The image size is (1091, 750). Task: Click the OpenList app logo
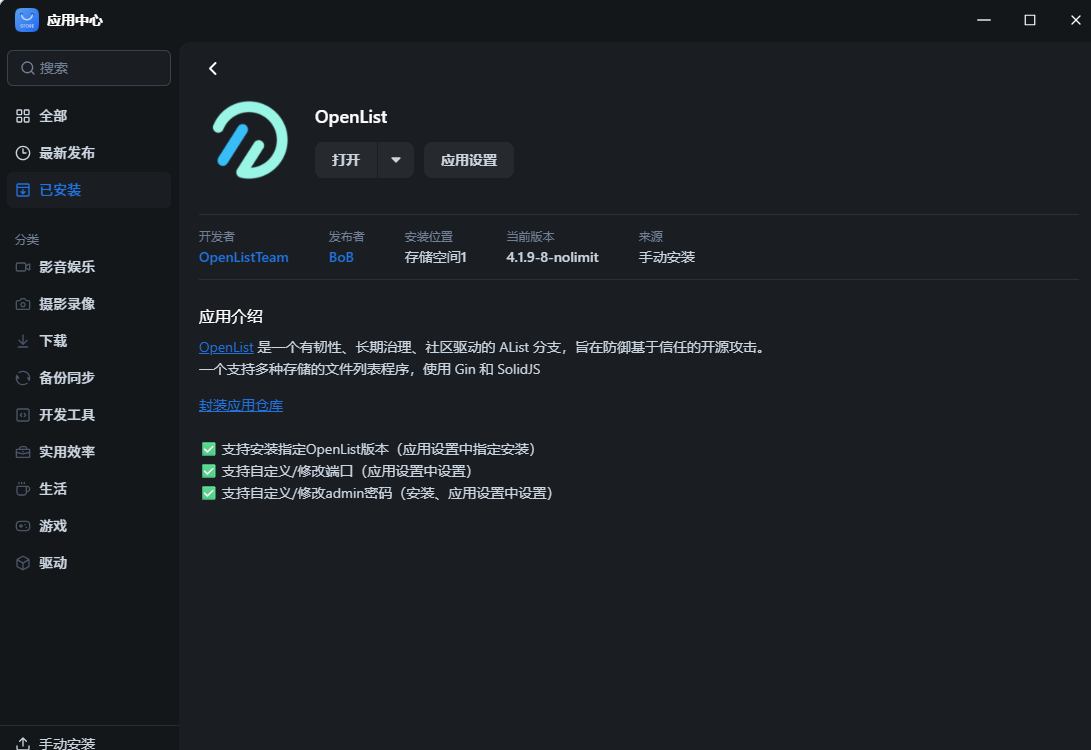[x=250, y=140]
